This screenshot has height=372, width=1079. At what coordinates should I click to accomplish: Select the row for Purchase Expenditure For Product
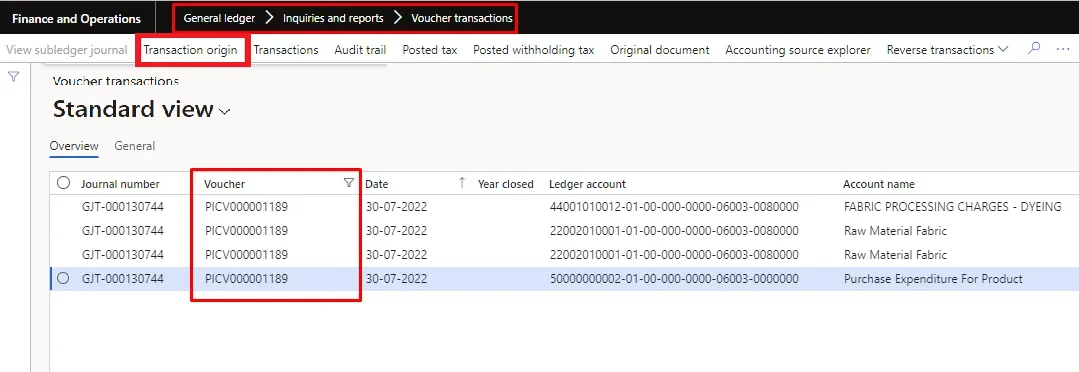click(63, 278)
